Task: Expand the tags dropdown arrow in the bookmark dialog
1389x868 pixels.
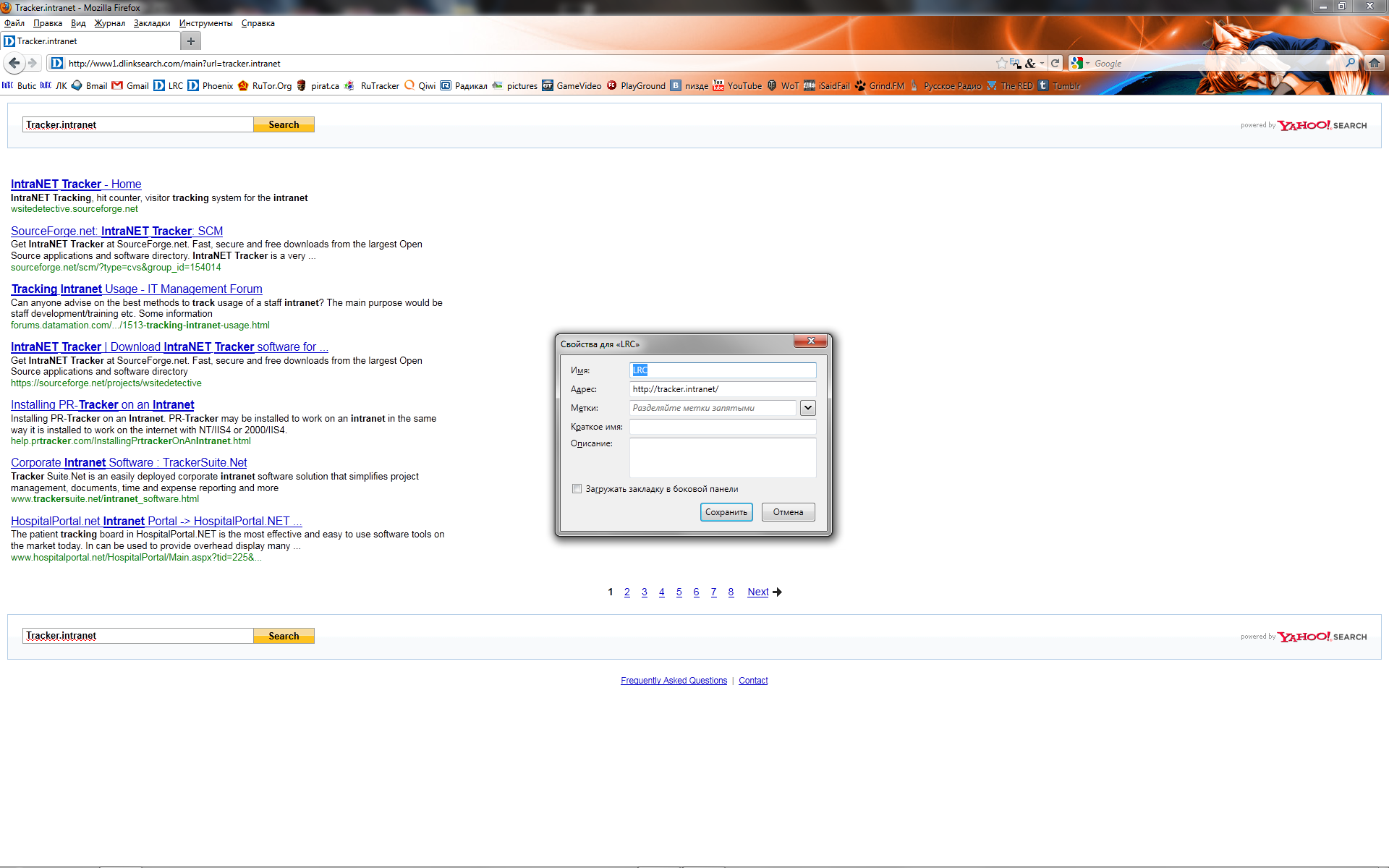Action: point(807,408)
